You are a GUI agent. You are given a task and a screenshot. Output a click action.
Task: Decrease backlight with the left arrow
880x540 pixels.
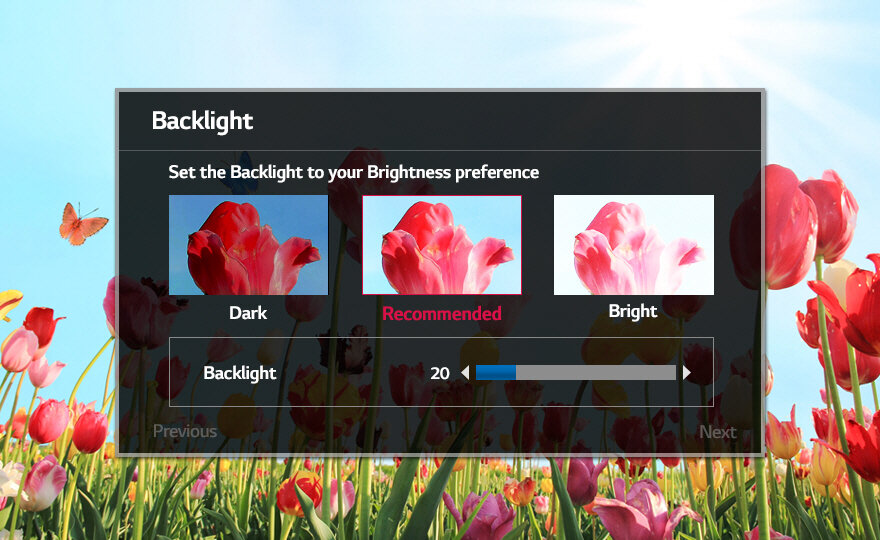(x=465, y=373)
